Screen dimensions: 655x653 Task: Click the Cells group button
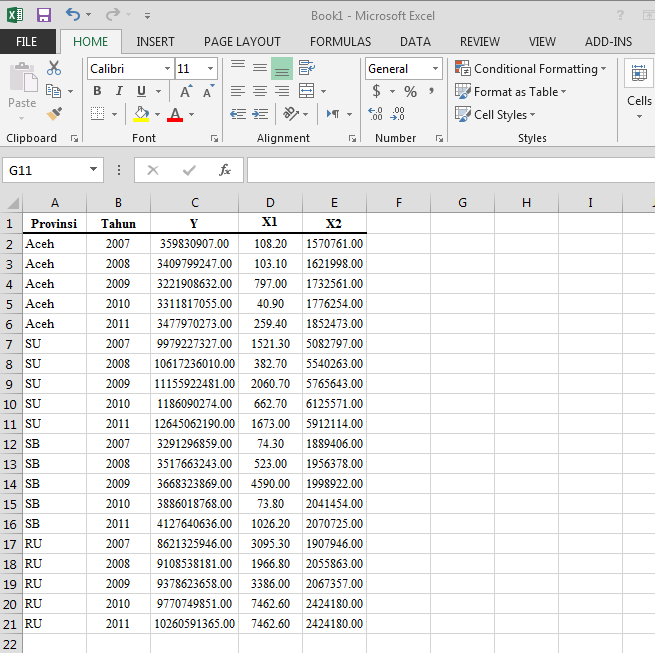[640, 90]
